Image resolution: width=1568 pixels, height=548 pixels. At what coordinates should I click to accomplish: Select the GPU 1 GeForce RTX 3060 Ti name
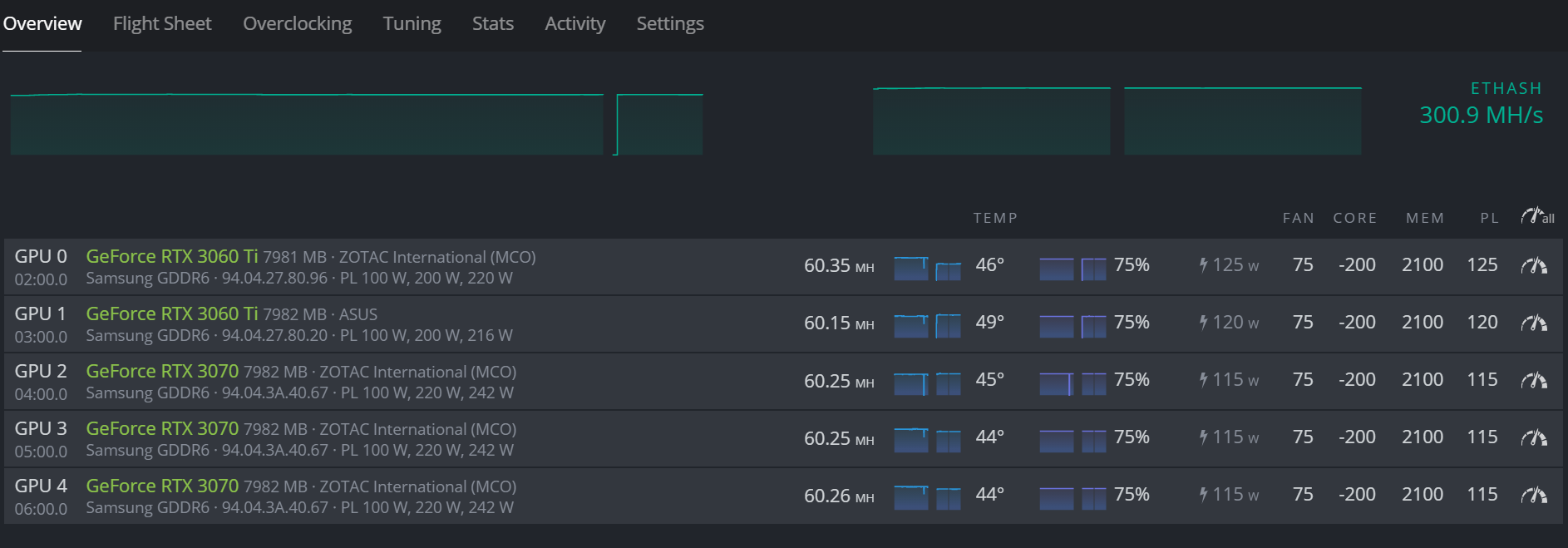[x=172, y=313]
